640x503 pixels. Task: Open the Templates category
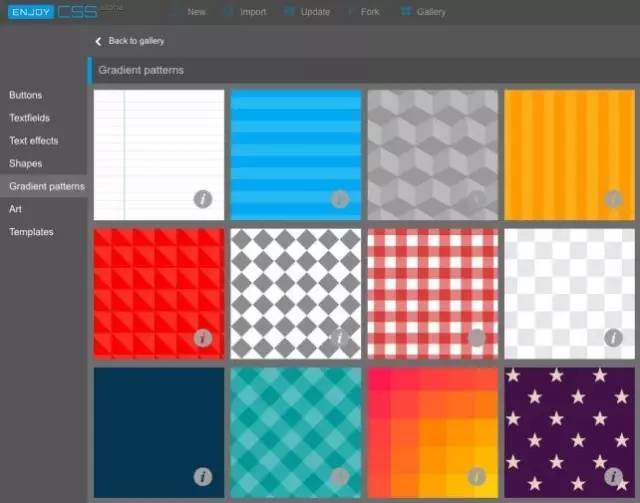(31, 232)
